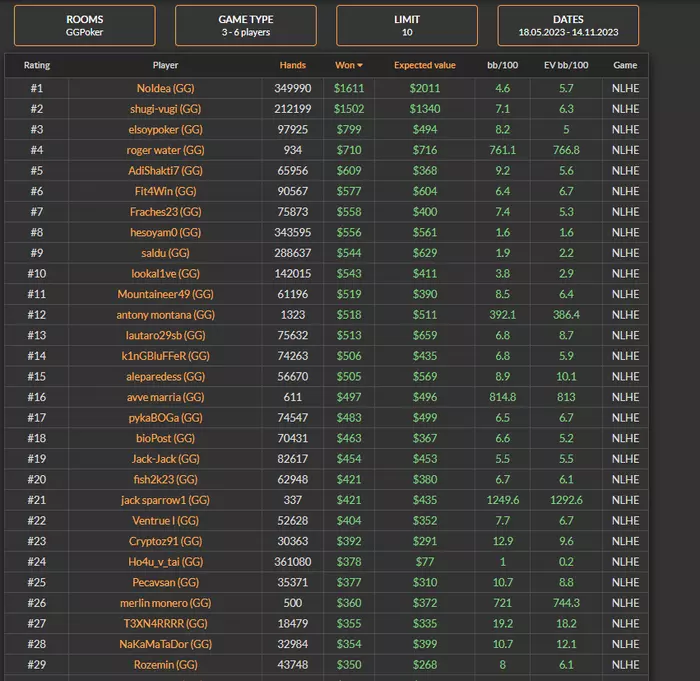The width and height of the screenshot is (700, 681).
Task: Open player Pecavsan (GG) profile
Action: pos(165,582)
